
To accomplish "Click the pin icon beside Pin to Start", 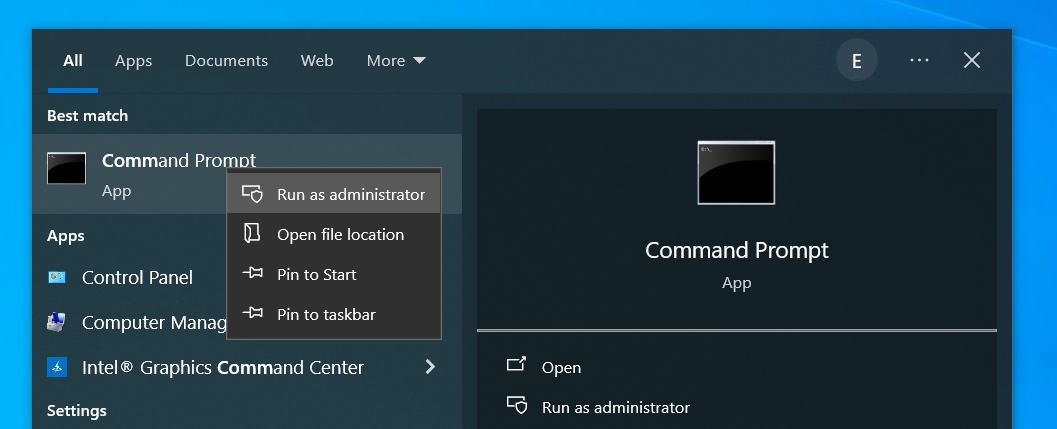I will (x=252, y=274).
